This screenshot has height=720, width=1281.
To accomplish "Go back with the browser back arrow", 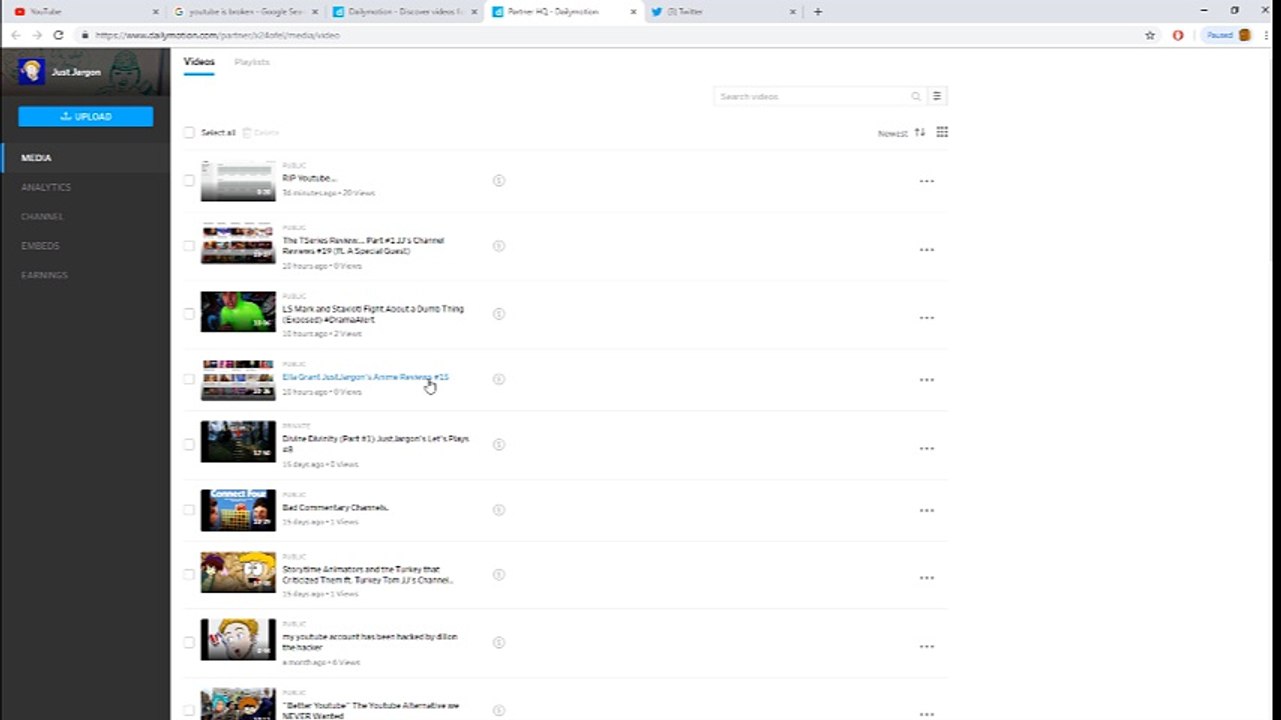I will click(15, 35).
